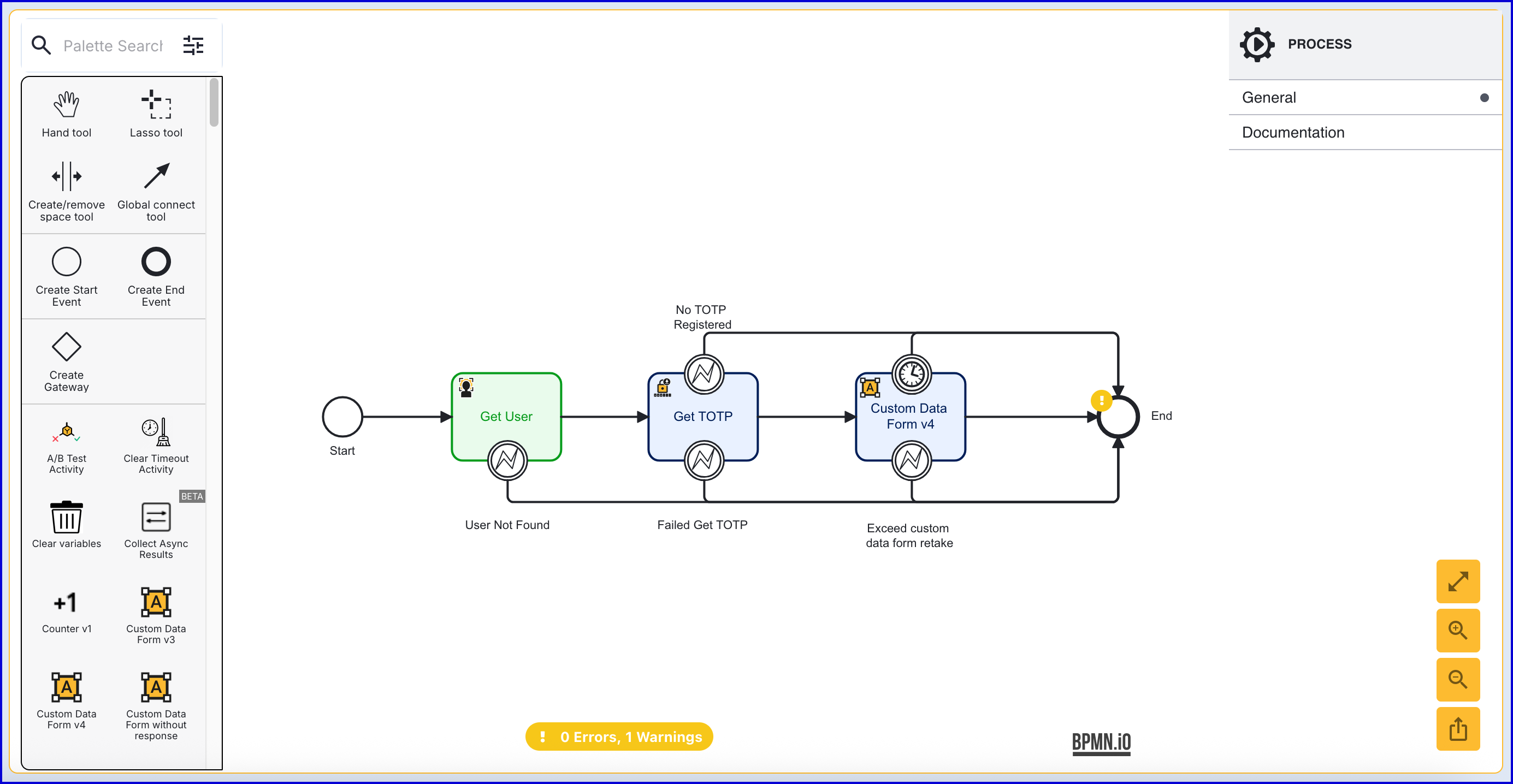Click the zoom in magnifier button
1513x784 pixels.
pos(1457,630)
